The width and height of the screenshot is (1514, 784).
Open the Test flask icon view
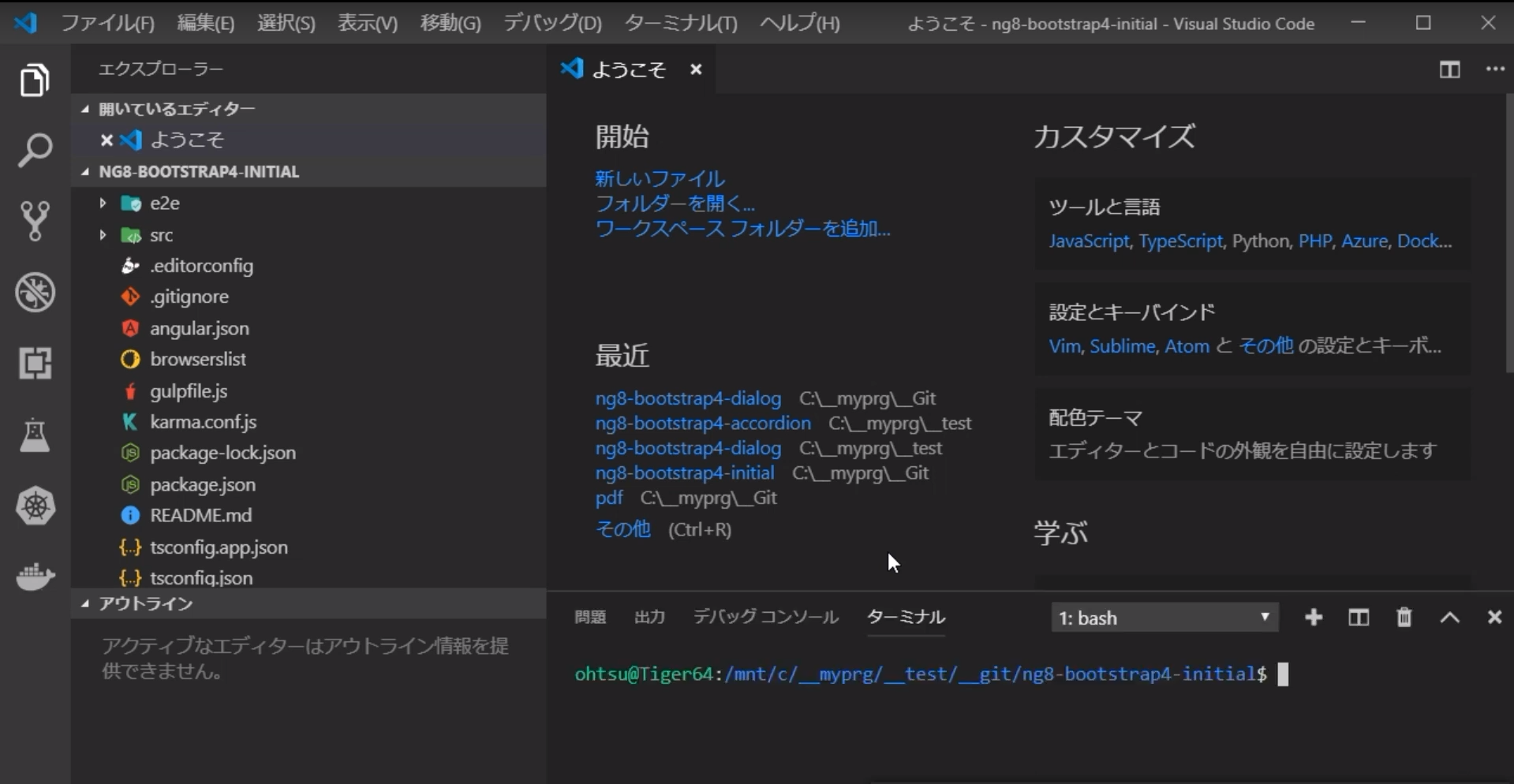[x=35, y=435]
